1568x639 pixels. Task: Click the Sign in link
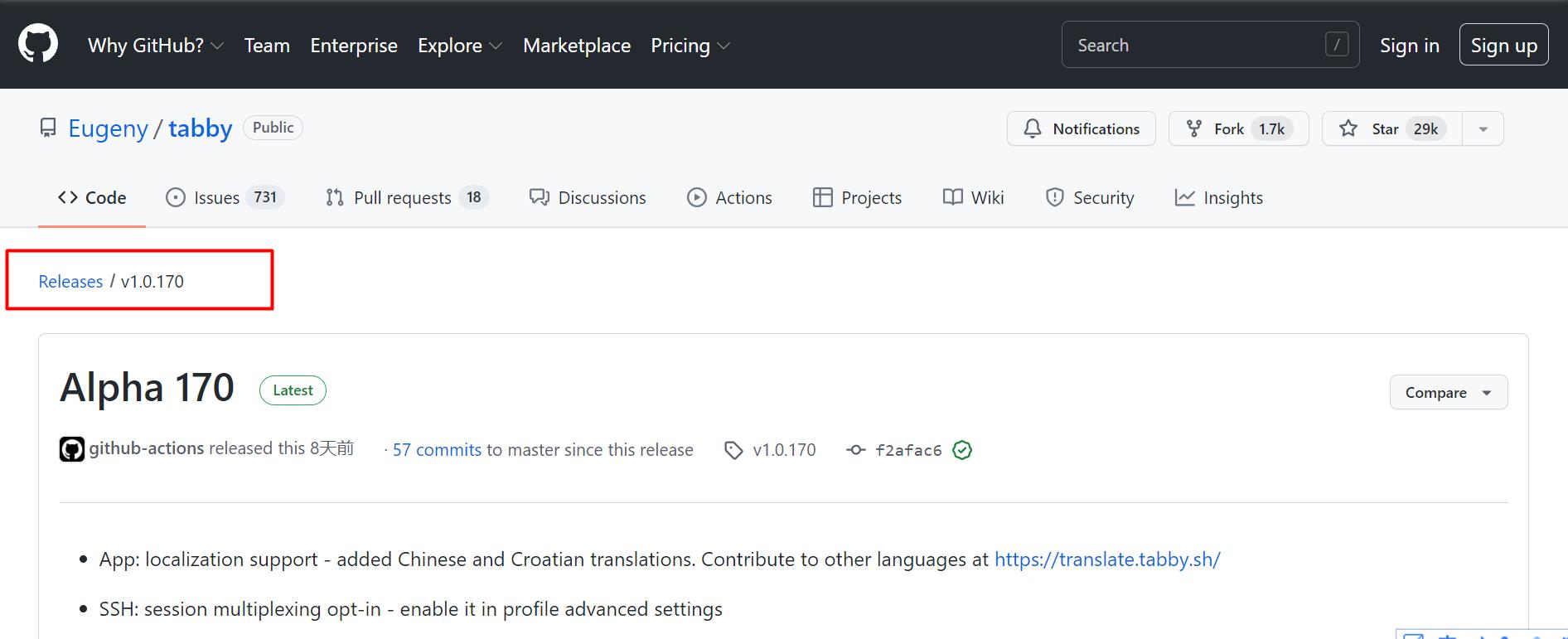(x=1410, y=46)
